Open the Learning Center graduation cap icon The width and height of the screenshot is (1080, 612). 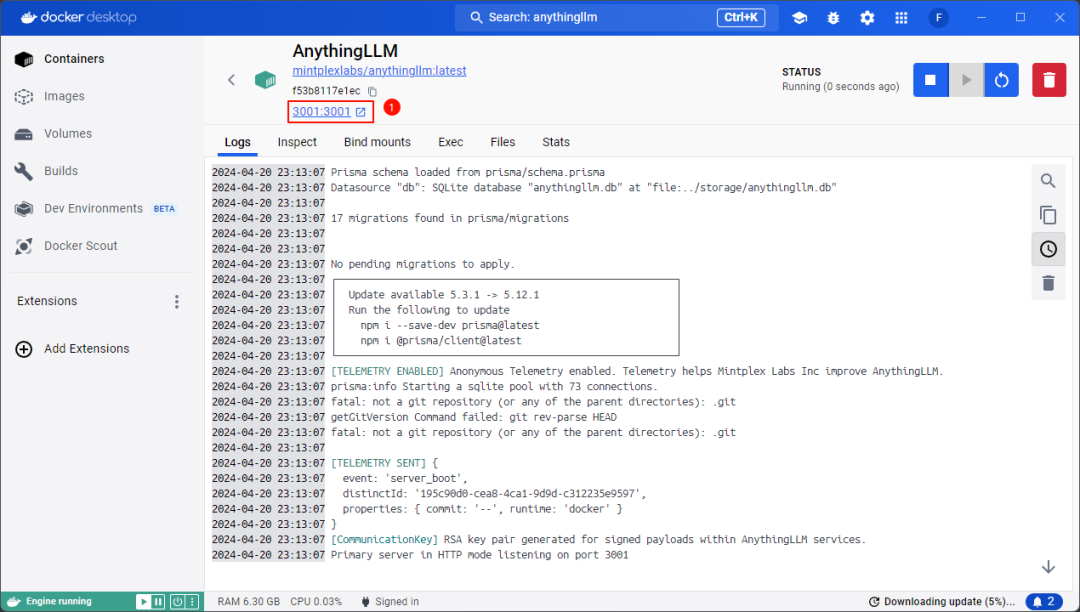point(799,18)
